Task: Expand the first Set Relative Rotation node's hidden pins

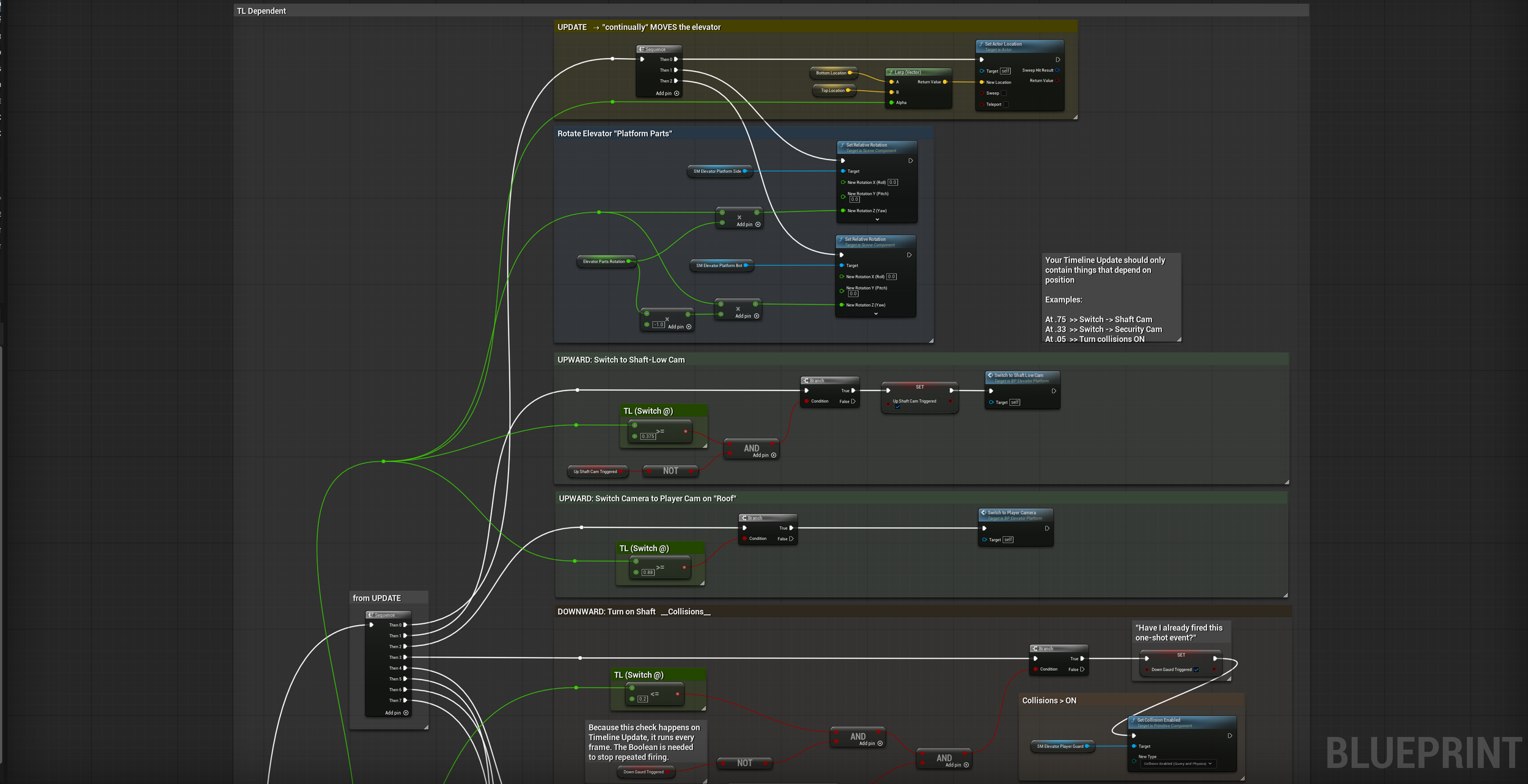Action: point(877,219)
